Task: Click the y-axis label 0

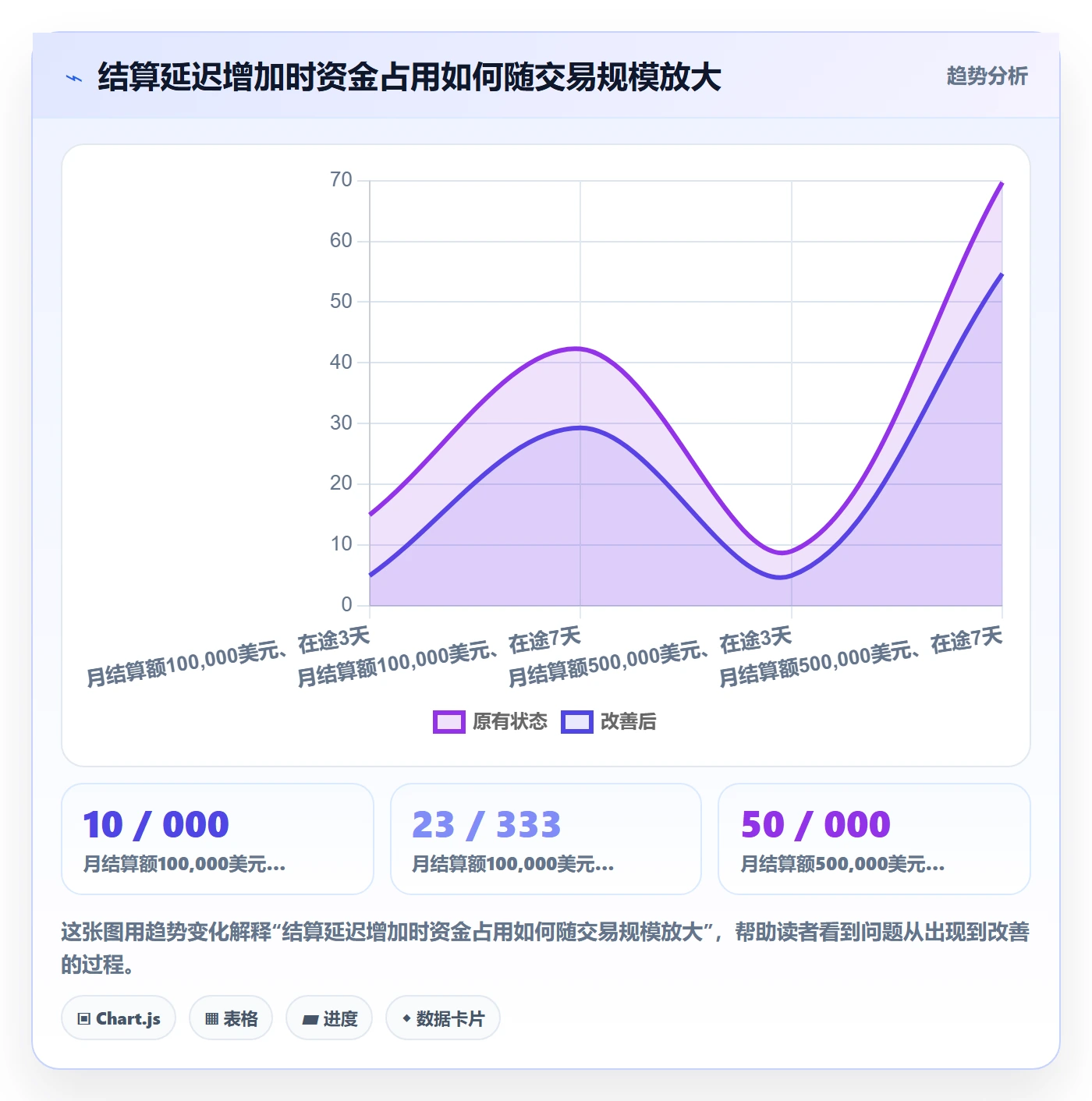Action: point(347,604)
